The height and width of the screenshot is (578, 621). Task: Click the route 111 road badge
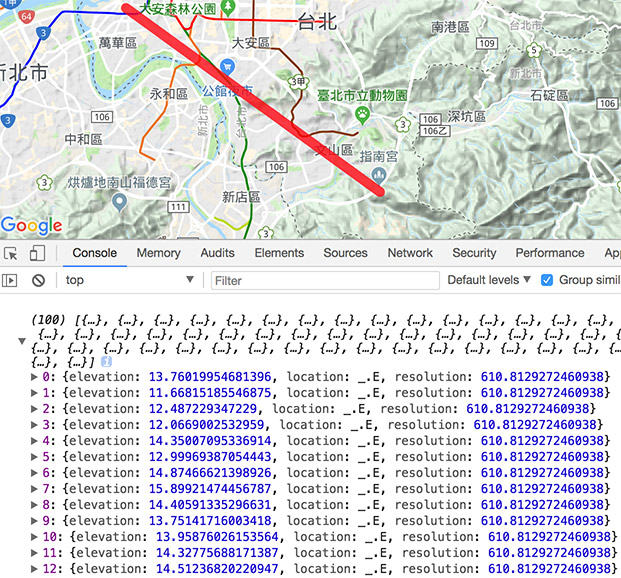[178, 206]
